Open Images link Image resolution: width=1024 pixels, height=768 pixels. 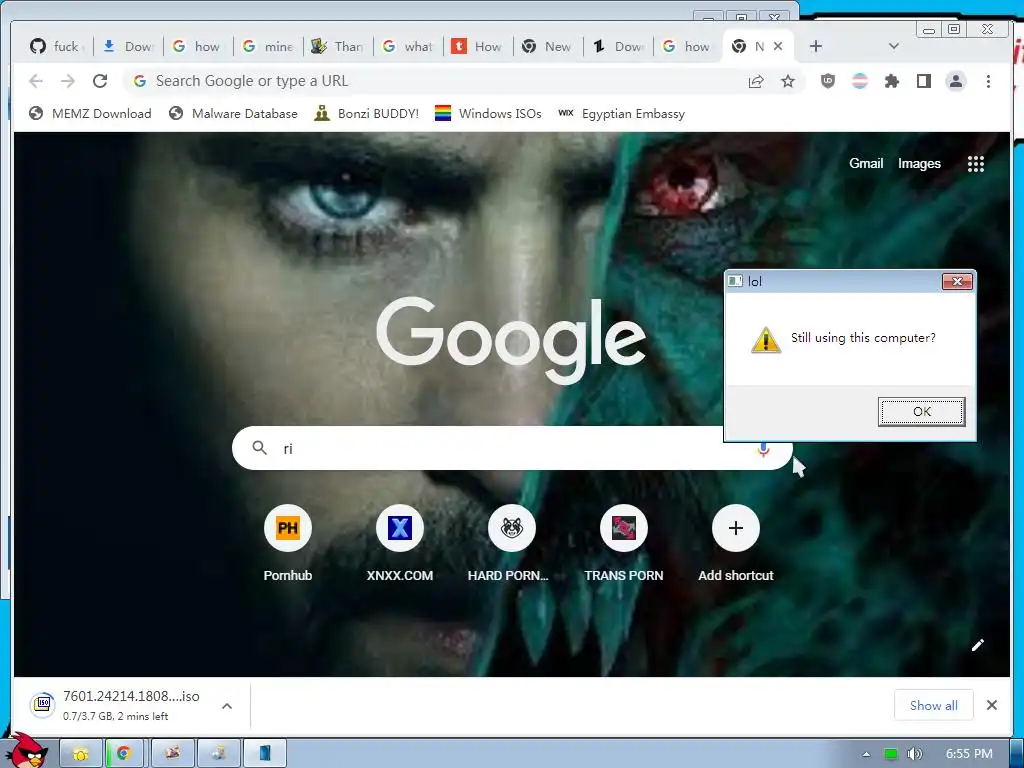(919, 164)
